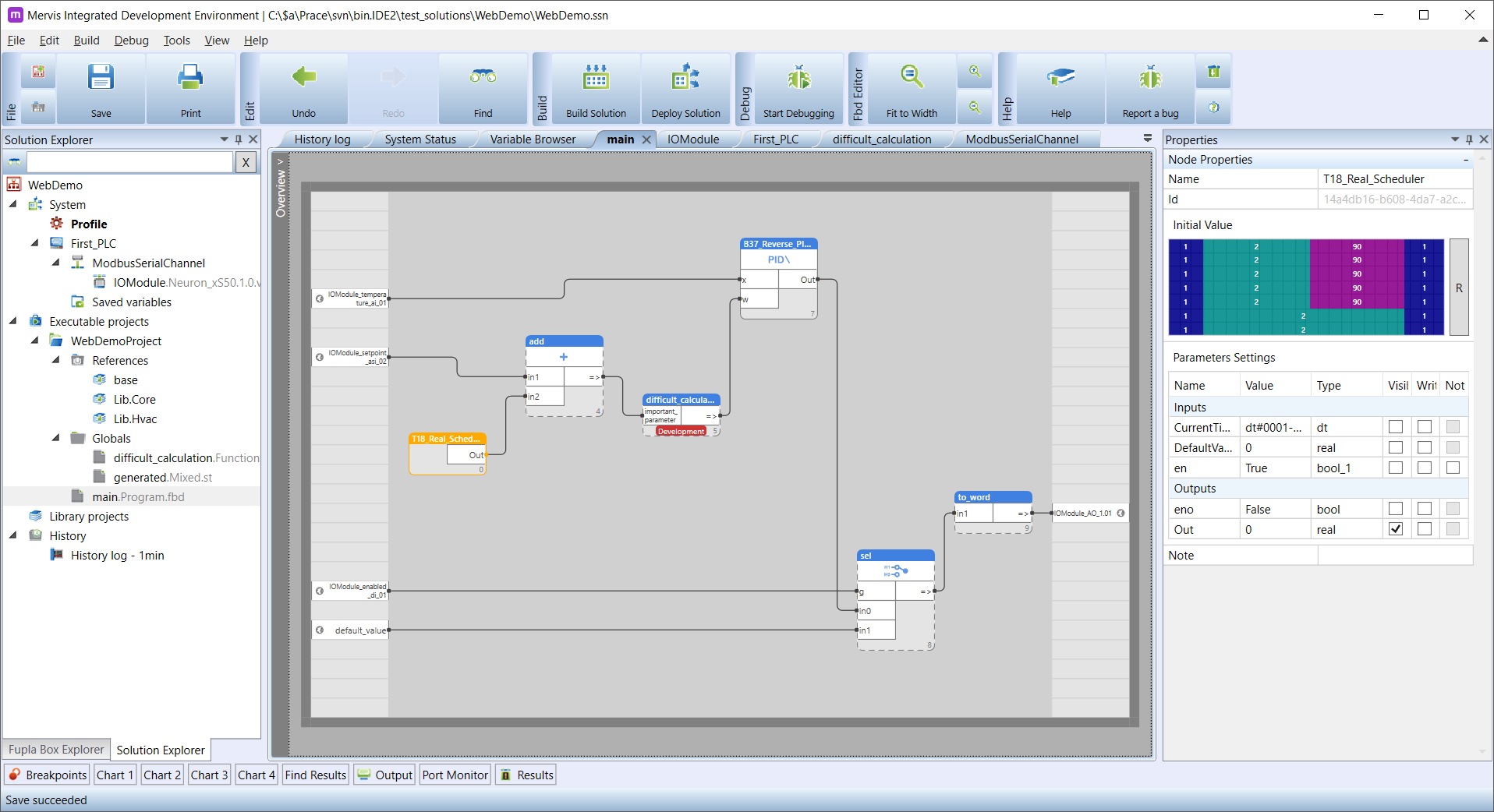Click the Build Solution icon
The height and width of the screenshot is (812, 1494).
(596, 78)
